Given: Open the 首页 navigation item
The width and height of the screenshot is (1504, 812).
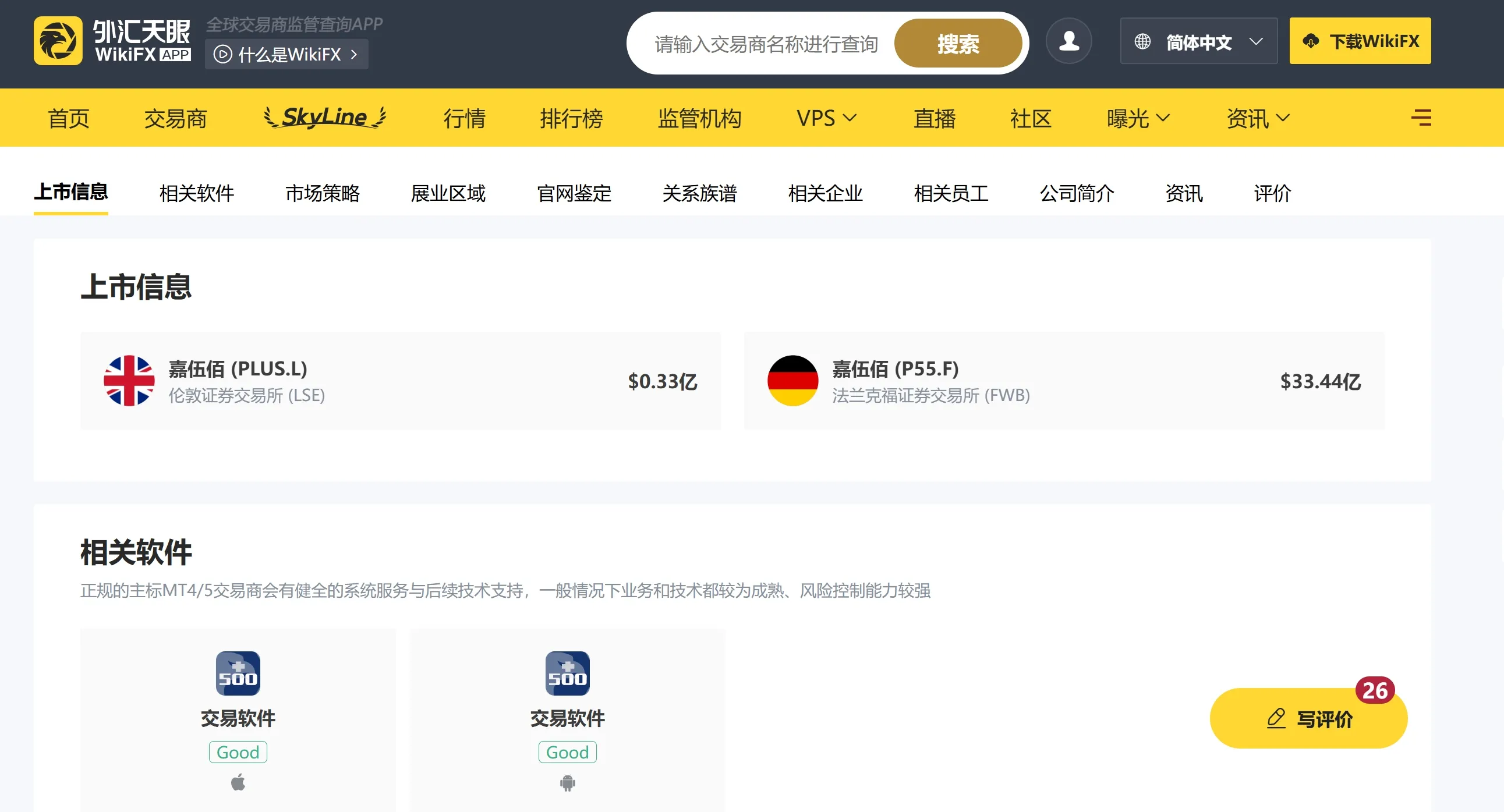Looking at the screenshot, I should coord(69,119).
